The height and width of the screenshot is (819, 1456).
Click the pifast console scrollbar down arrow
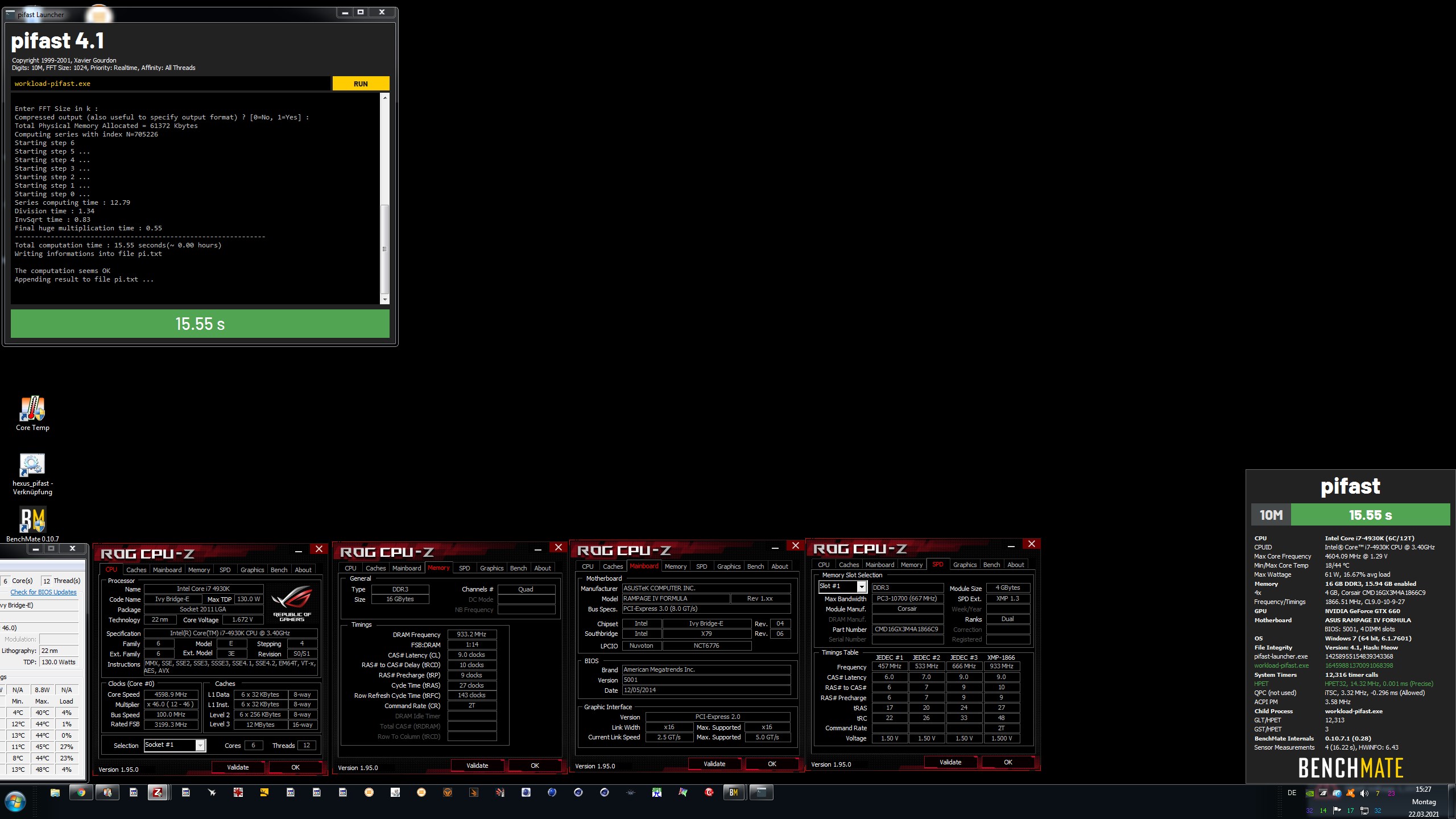385,299
